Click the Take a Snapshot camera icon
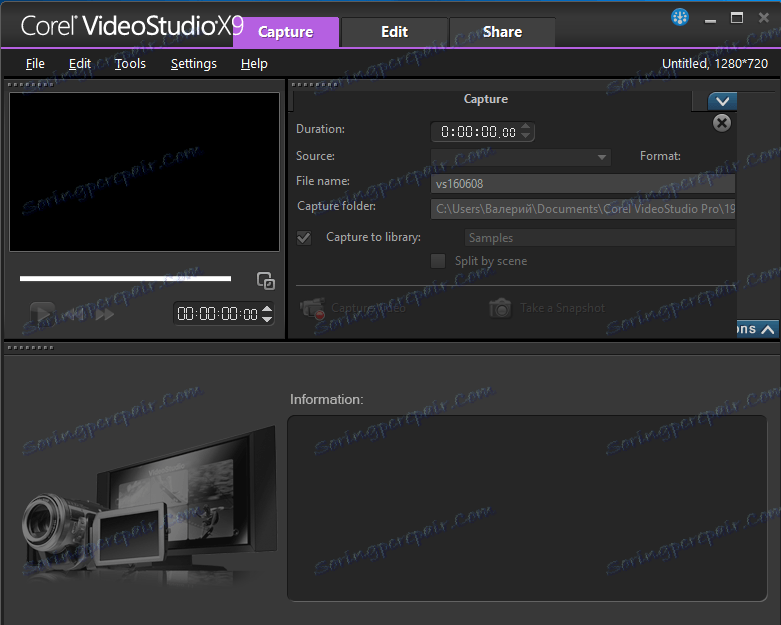 click(x=500, y=308)
